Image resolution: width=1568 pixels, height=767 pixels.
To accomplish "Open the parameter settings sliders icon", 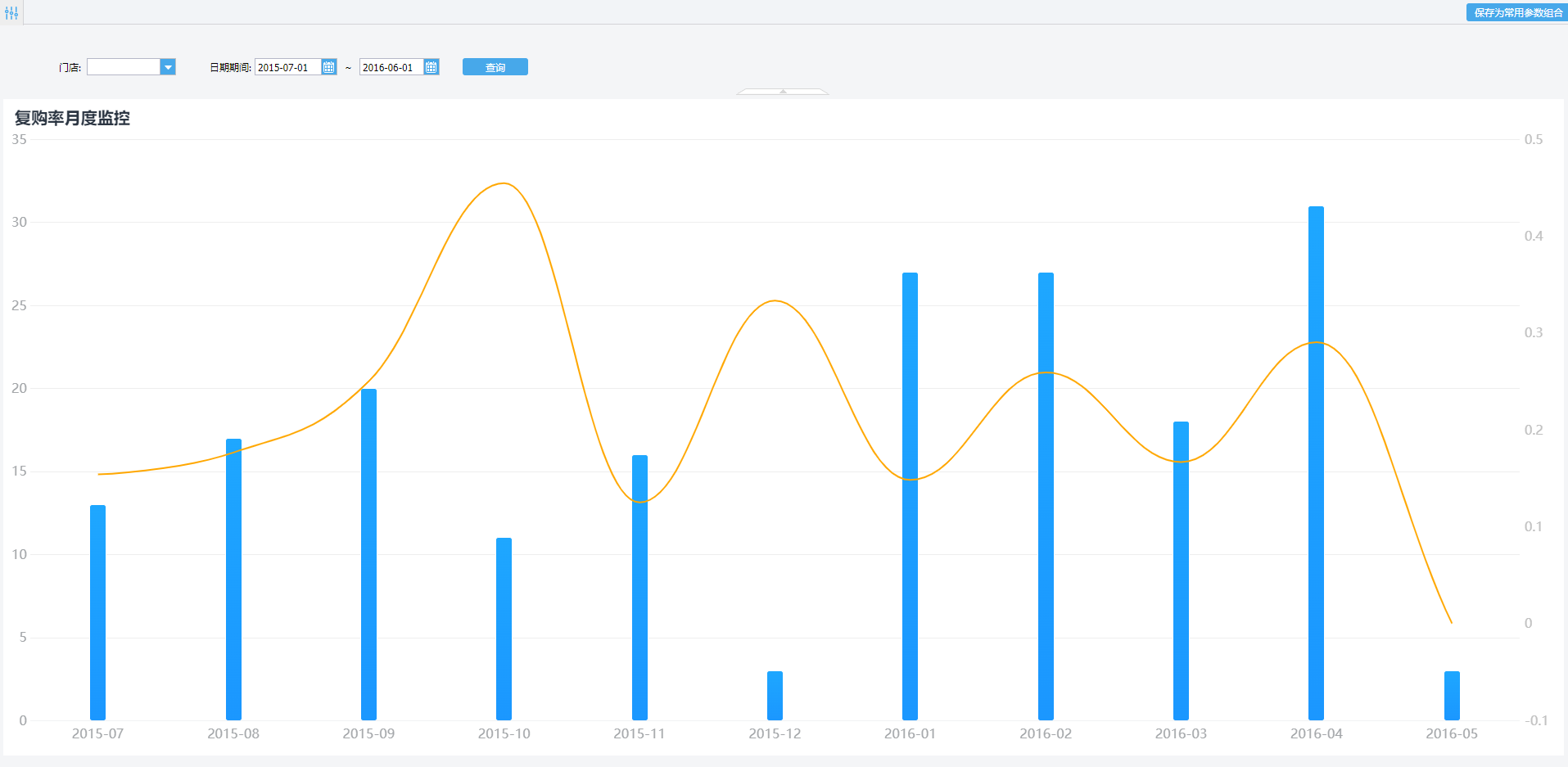I will [x=11, y=12].
